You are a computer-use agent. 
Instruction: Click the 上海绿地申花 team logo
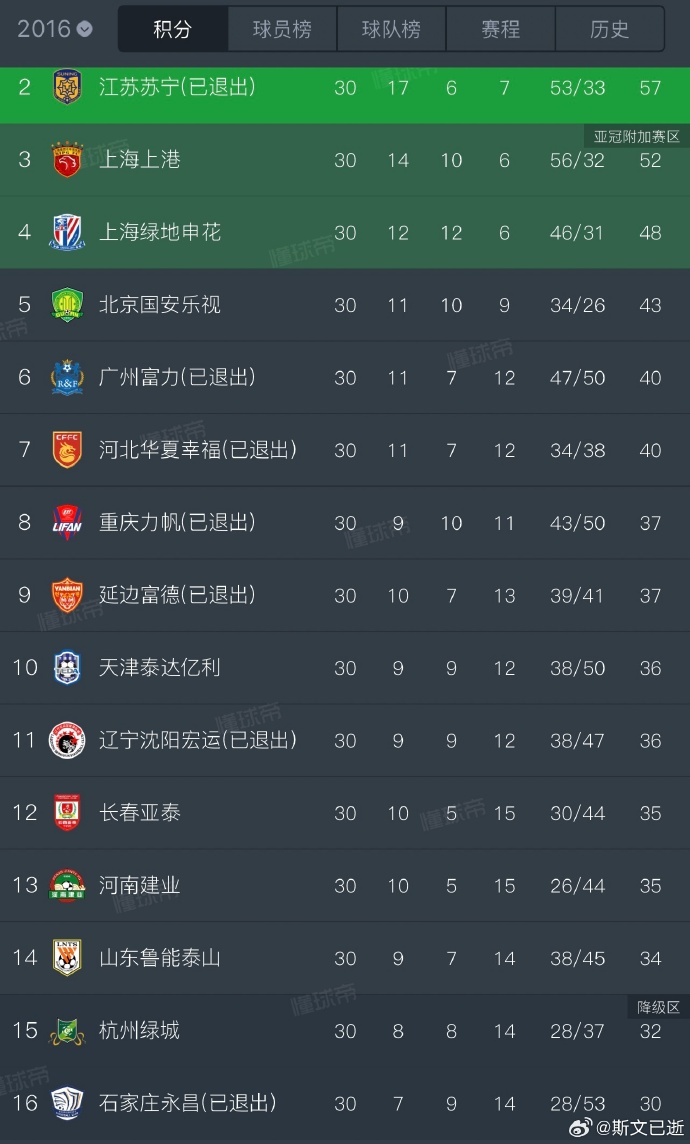click(x=67, y=232)
